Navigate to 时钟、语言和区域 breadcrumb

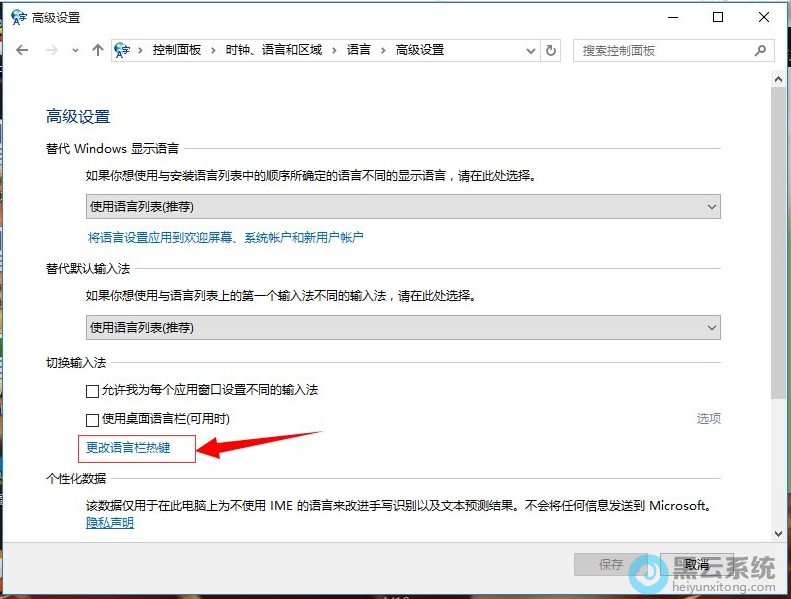[273, 50]
